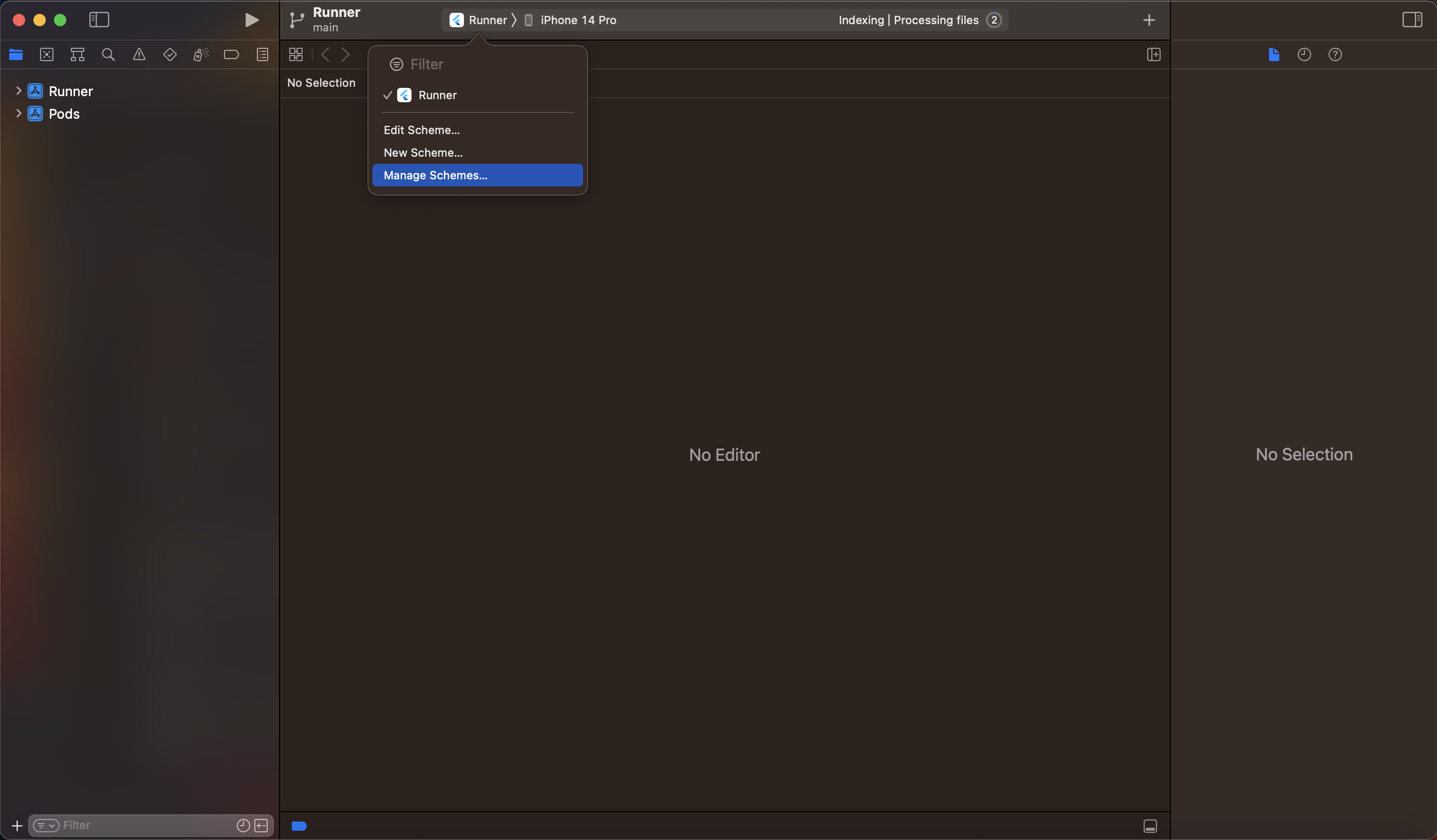
Task: Run the Runner scheme
Action: 251,21
